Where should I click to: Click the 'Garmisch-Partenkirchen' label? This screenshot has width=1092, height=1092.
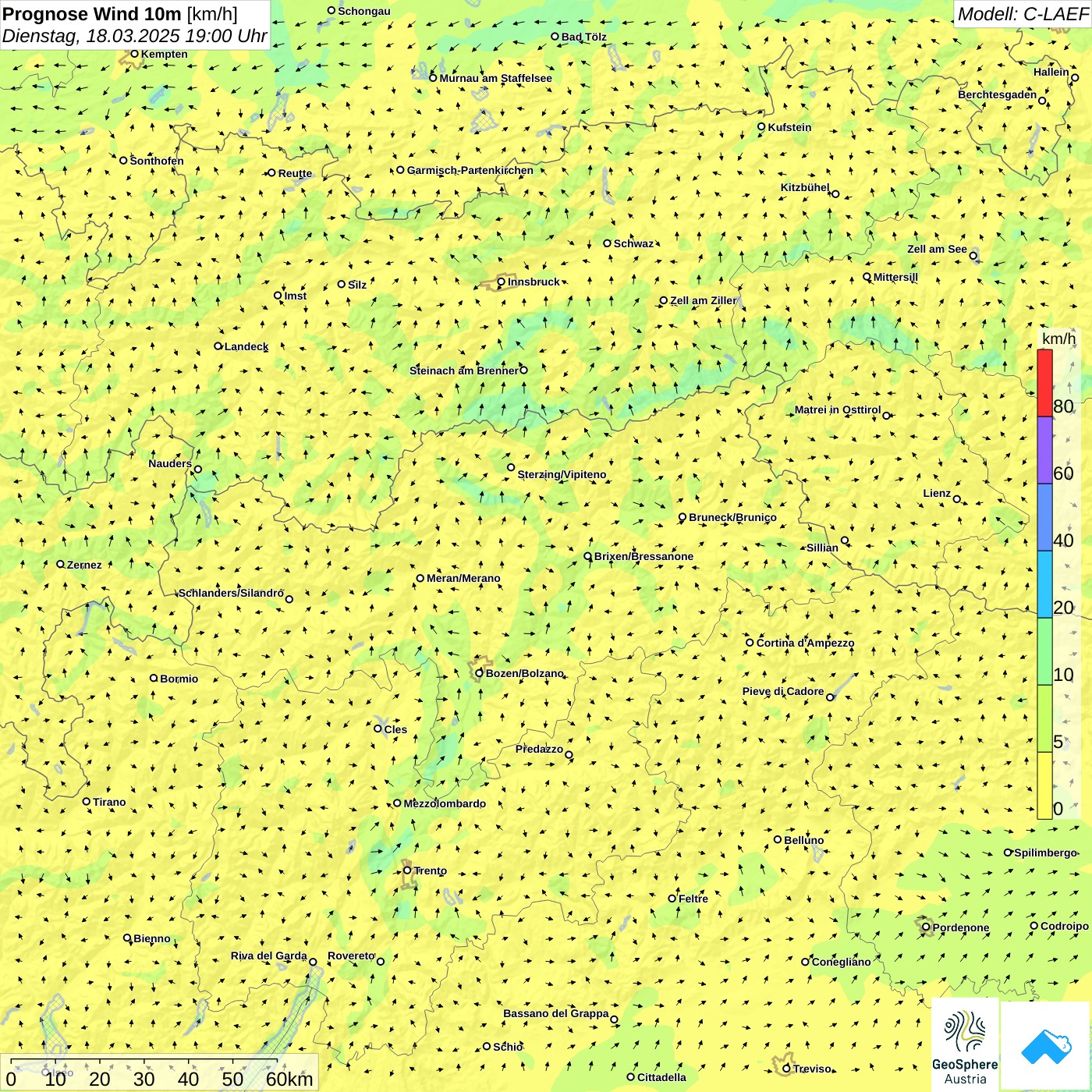[470, 170]
